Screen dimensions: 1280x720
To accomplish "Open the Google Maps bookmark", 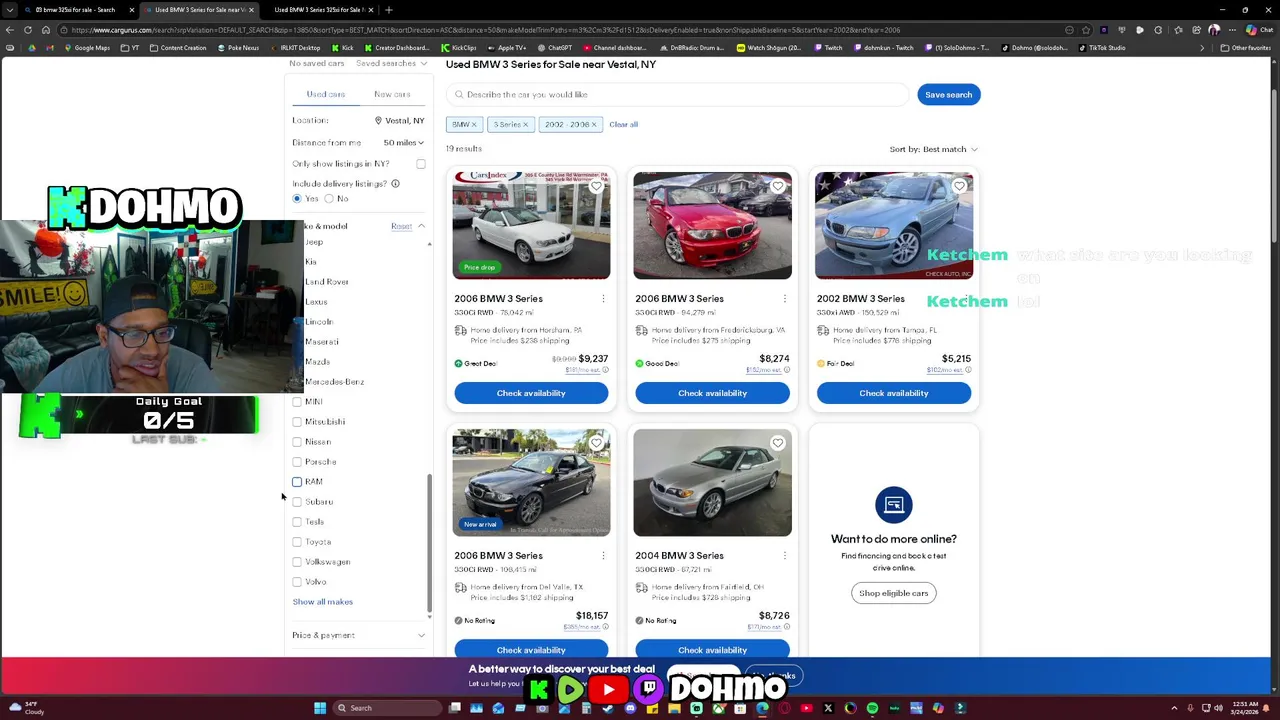I will coord(86,48).
